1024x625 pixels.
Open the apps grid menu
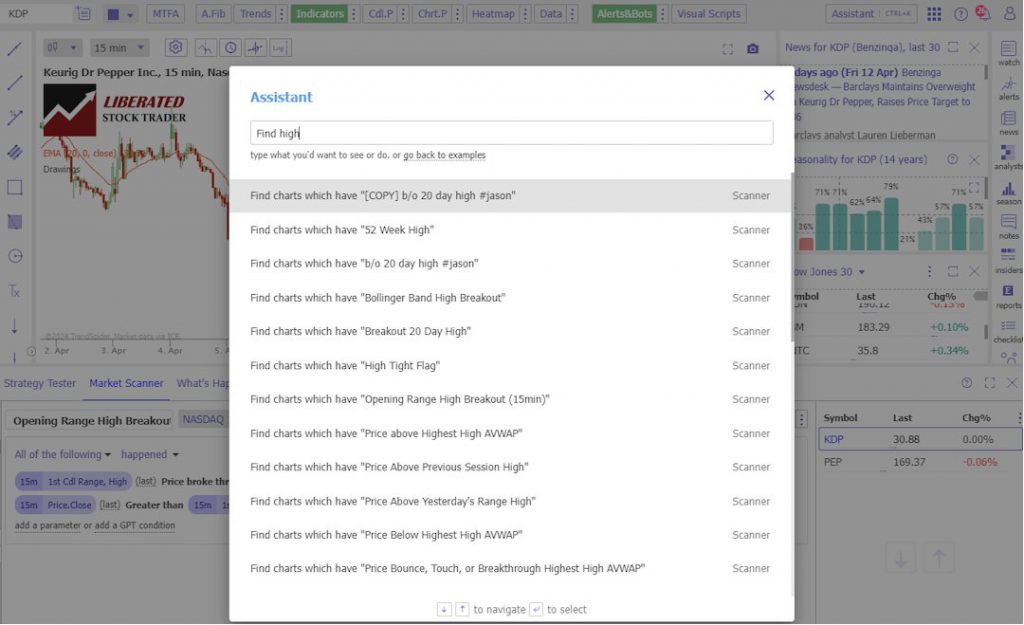(935, 14)
